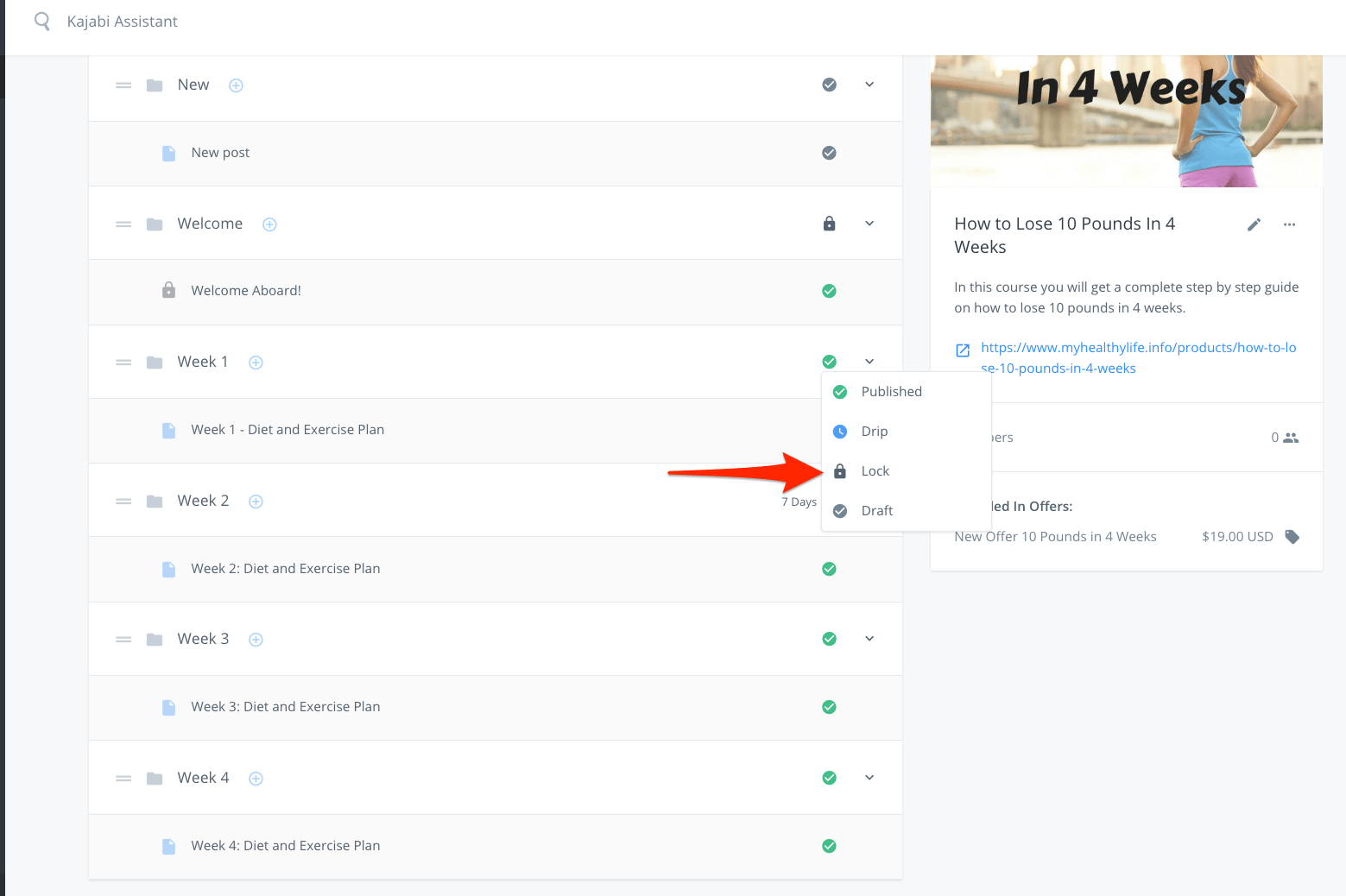The width and height of the screenshot is (1346, 896).
Task: Open the Week 3 status chevron
Action: (x=869, y=639)
